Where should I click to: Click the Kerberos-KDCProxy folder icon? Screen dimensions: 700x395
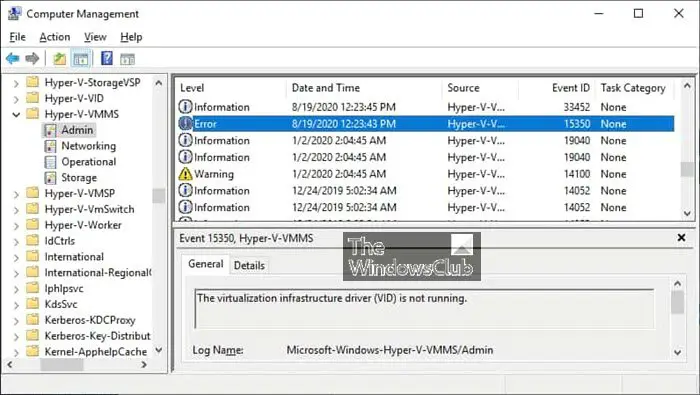click(x=33, y=320)
